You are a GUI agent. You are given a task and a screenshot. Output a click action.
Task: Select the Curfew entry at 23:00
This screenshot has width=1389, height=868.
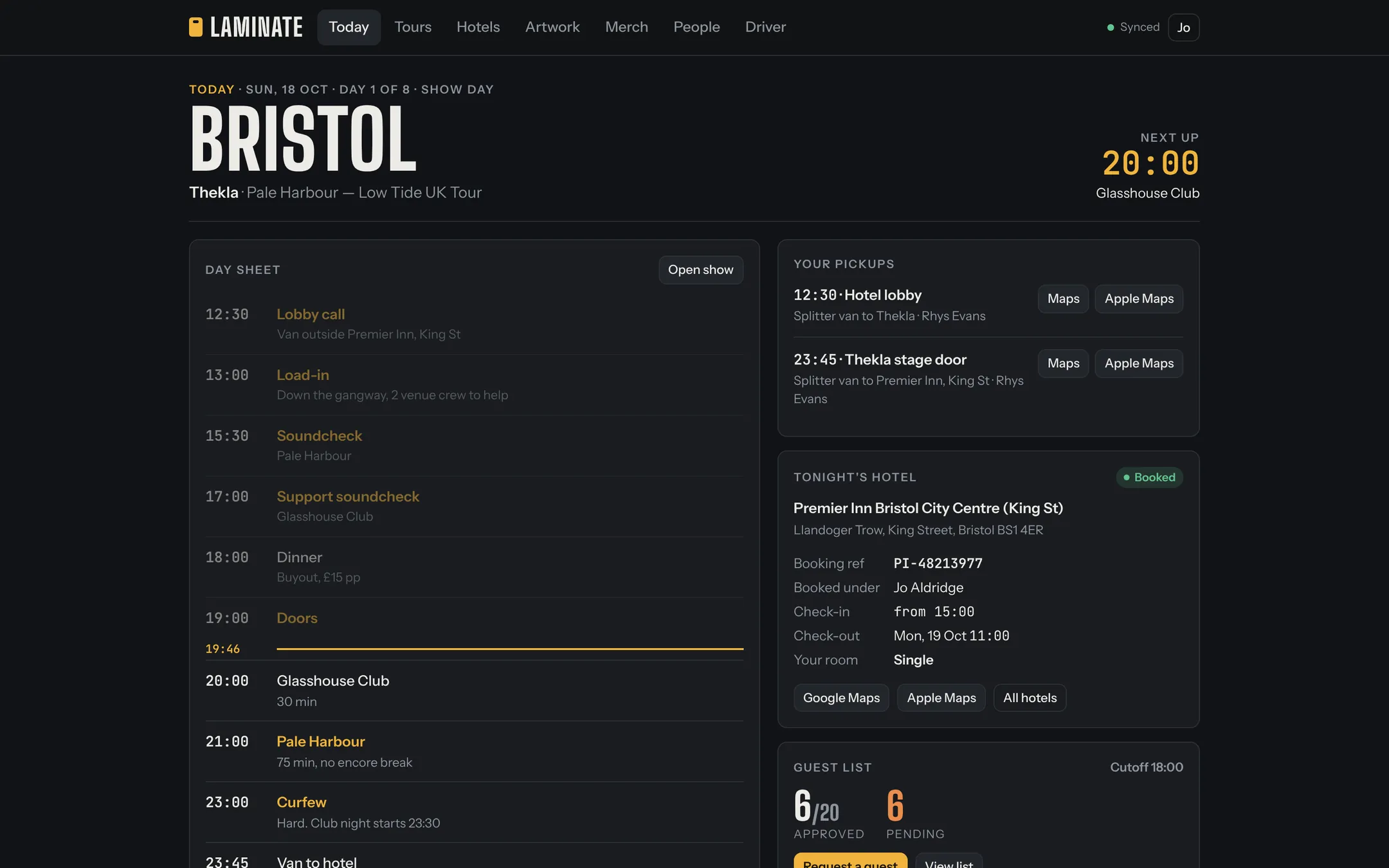click(474, 812)
